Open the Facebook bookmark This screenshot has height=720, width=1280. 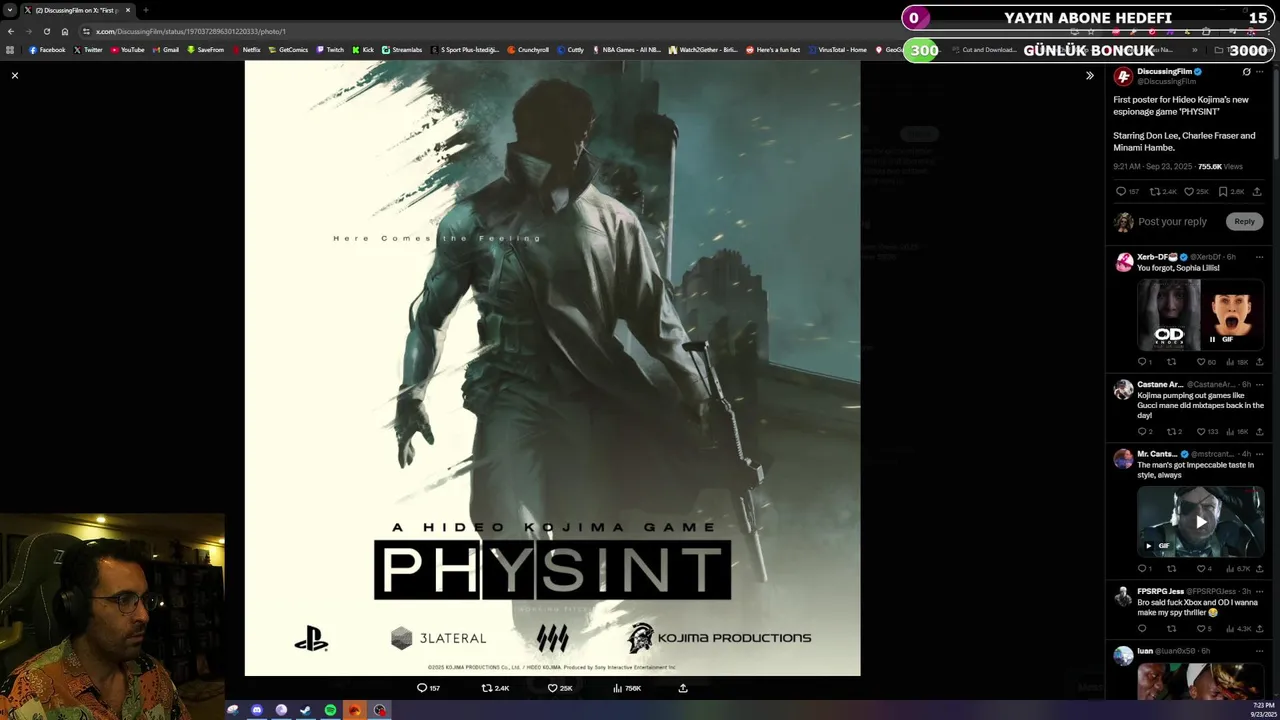47,49
